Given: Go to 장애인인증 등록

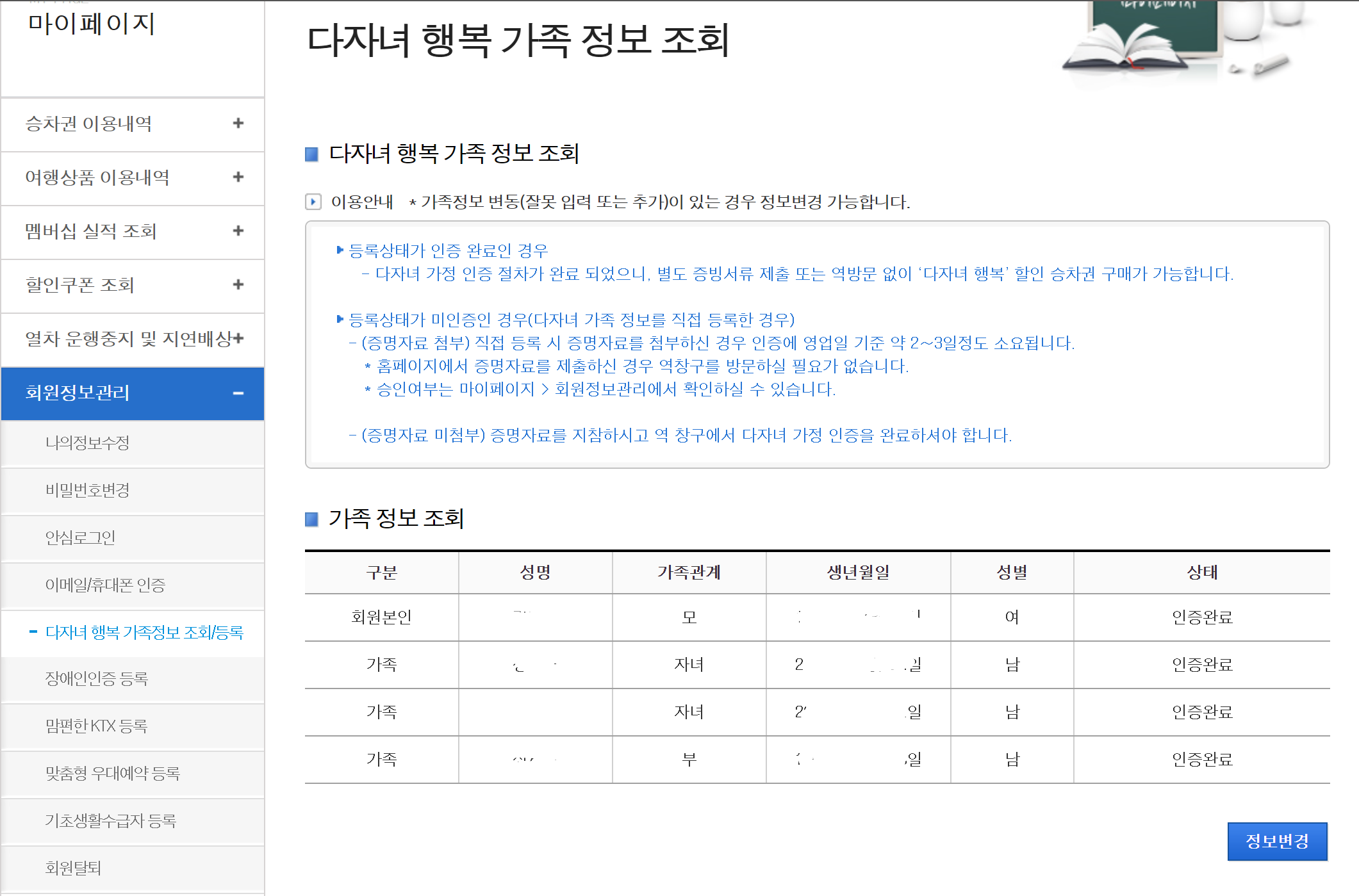Looking at the screenshot, I should tap(96, 679).
